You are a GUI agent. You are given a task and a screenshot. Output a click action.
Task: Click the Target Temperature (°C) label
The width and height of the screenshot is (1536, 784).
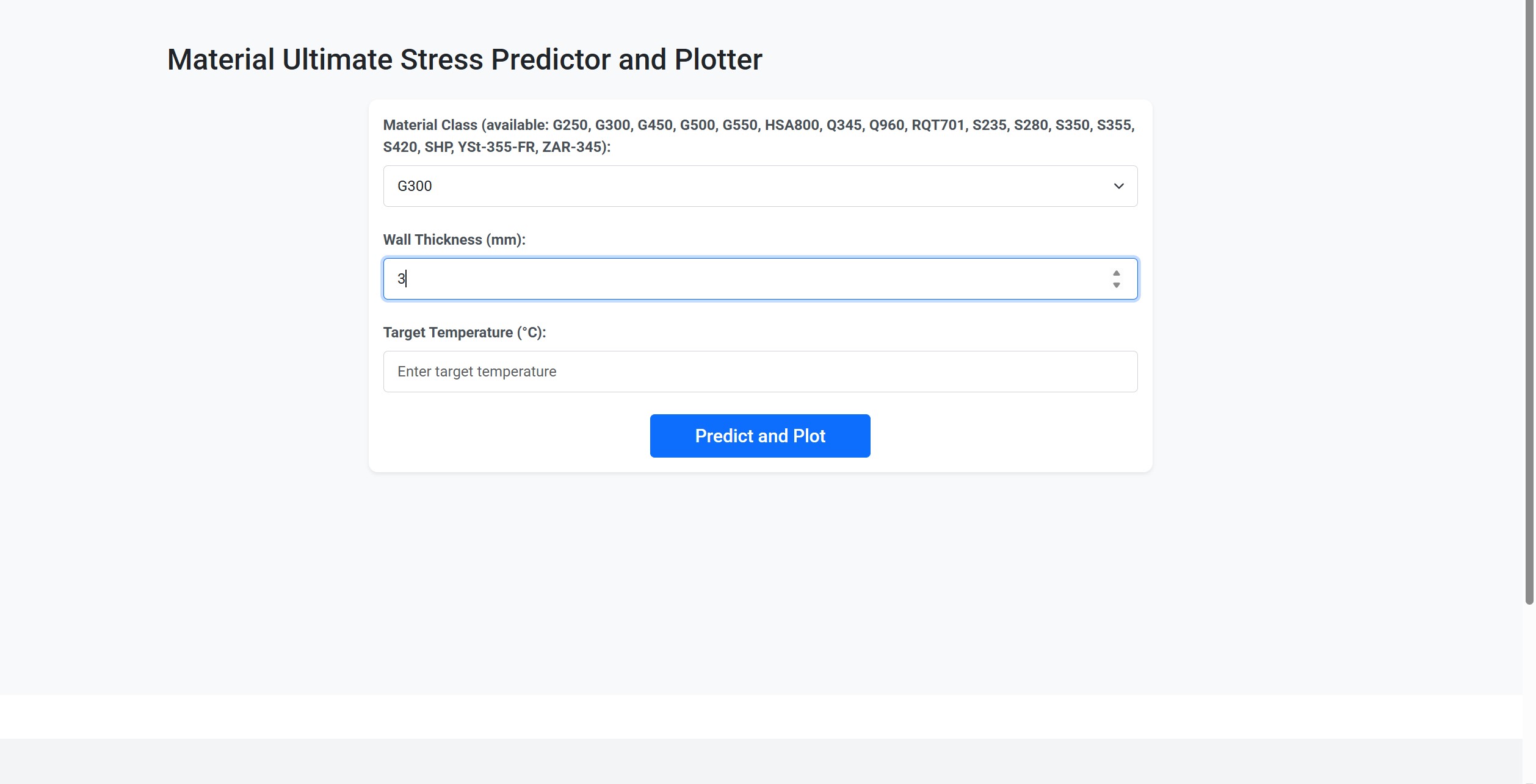tap(464, 332)
